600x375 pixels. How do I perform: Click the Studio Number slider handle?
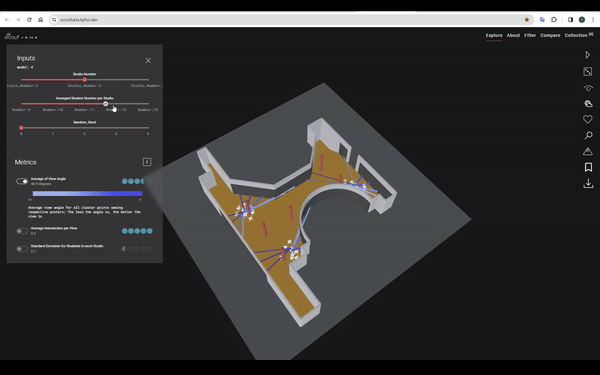(x=85, y=80)
